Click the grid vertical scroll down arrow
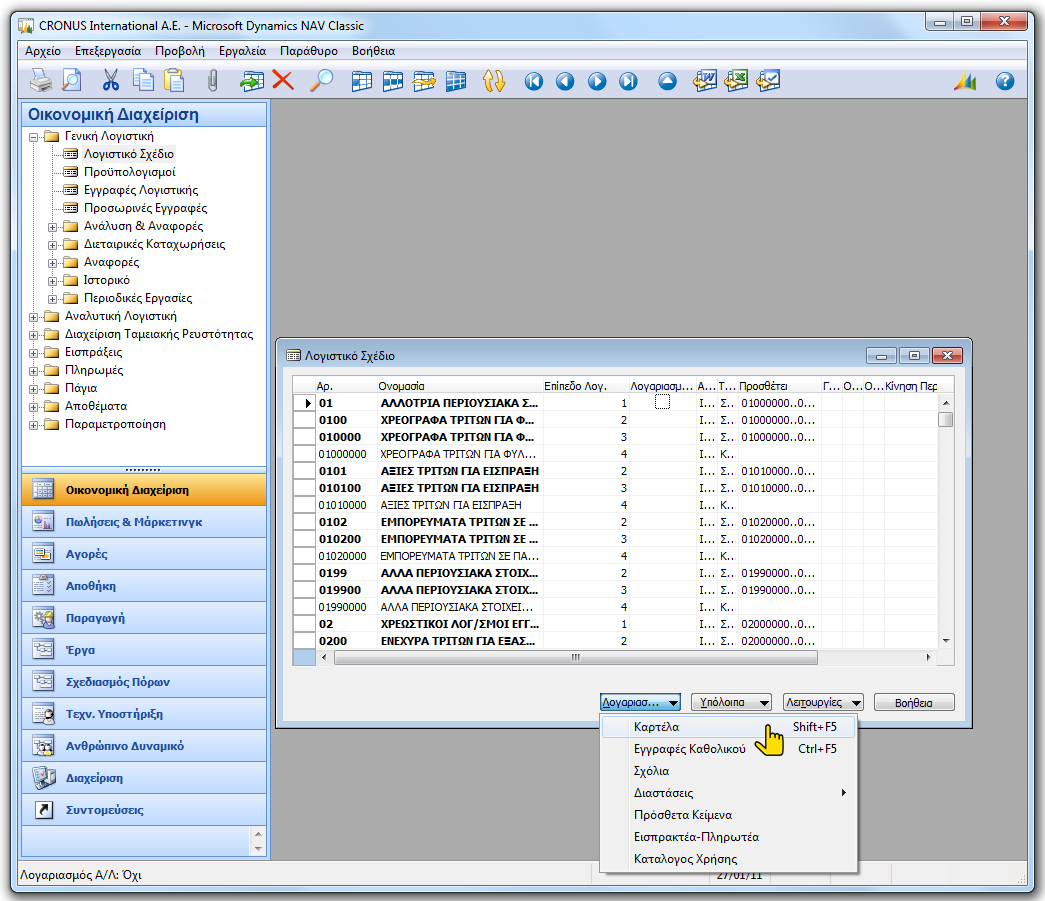The width and height of the screenshot is (1045, 901). coord(946,641)
